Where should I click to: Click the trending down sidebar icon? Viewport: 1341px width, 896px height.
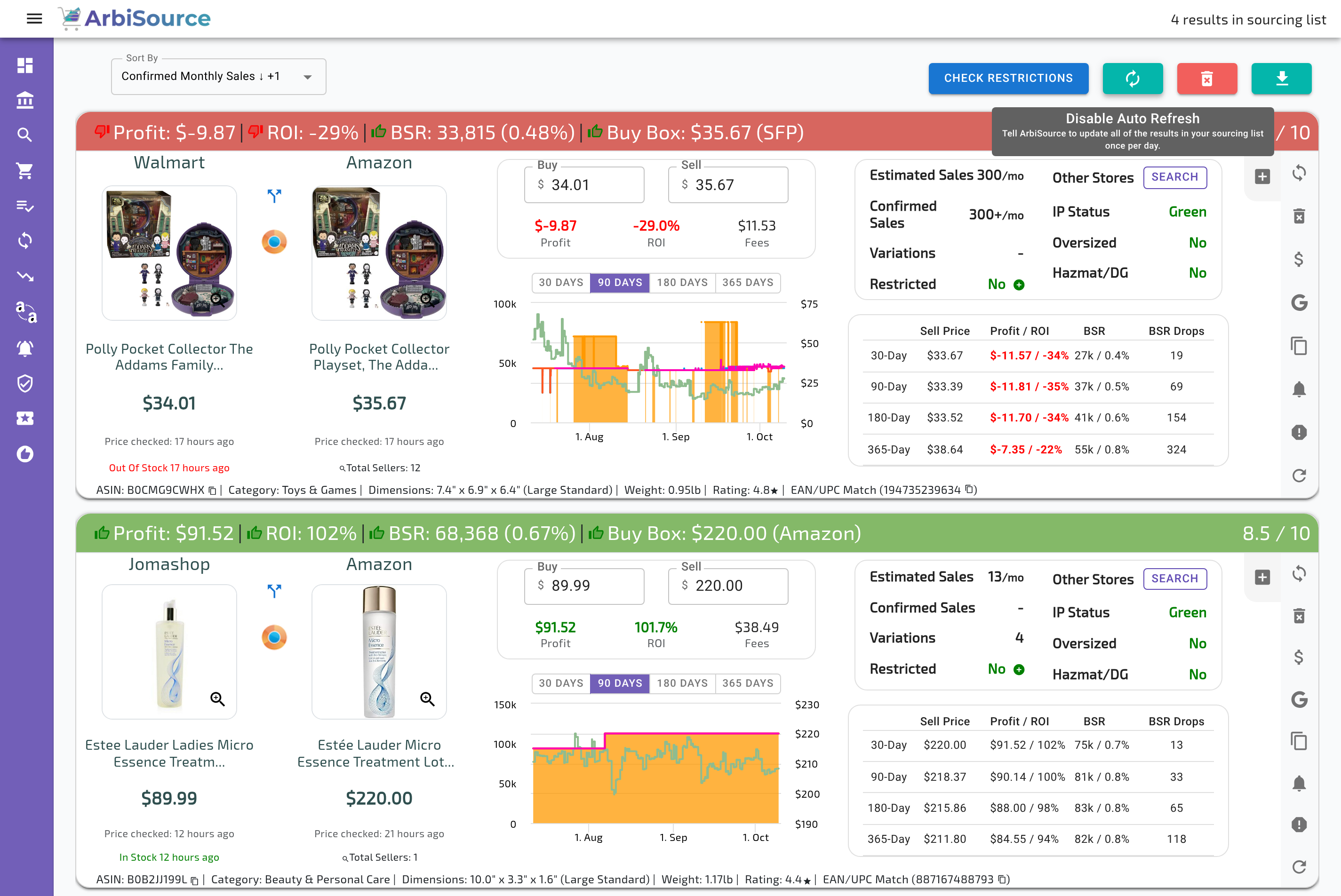pos(25,277)
